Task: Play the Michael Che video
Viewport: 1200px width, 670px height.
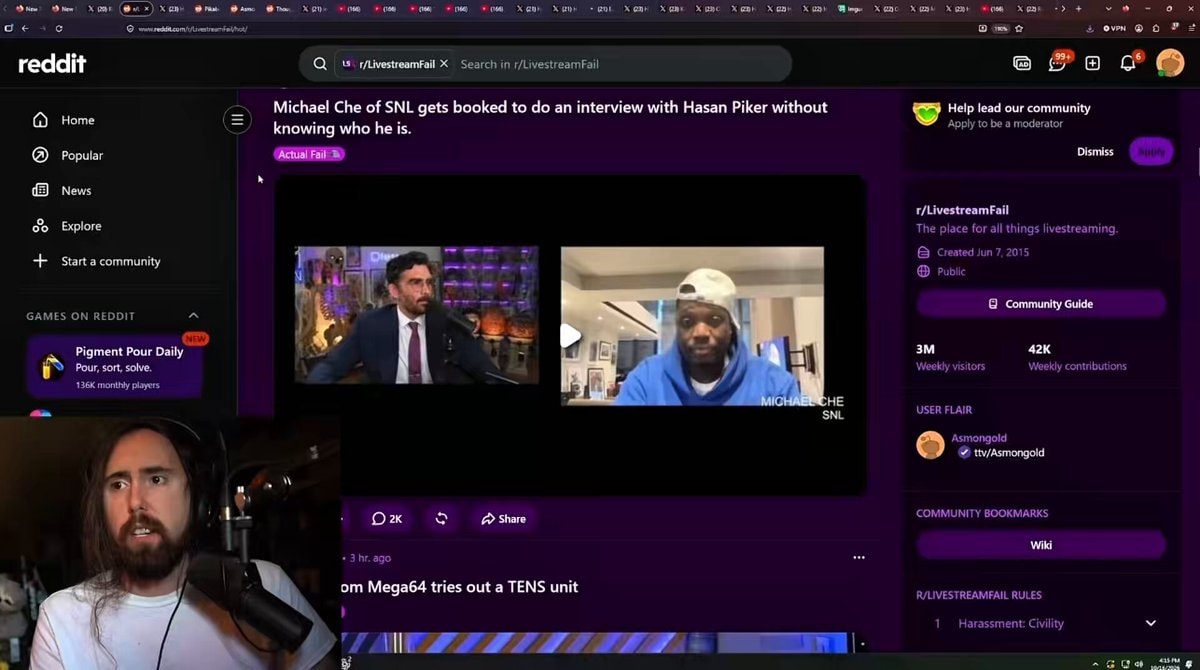Action: 569,335
